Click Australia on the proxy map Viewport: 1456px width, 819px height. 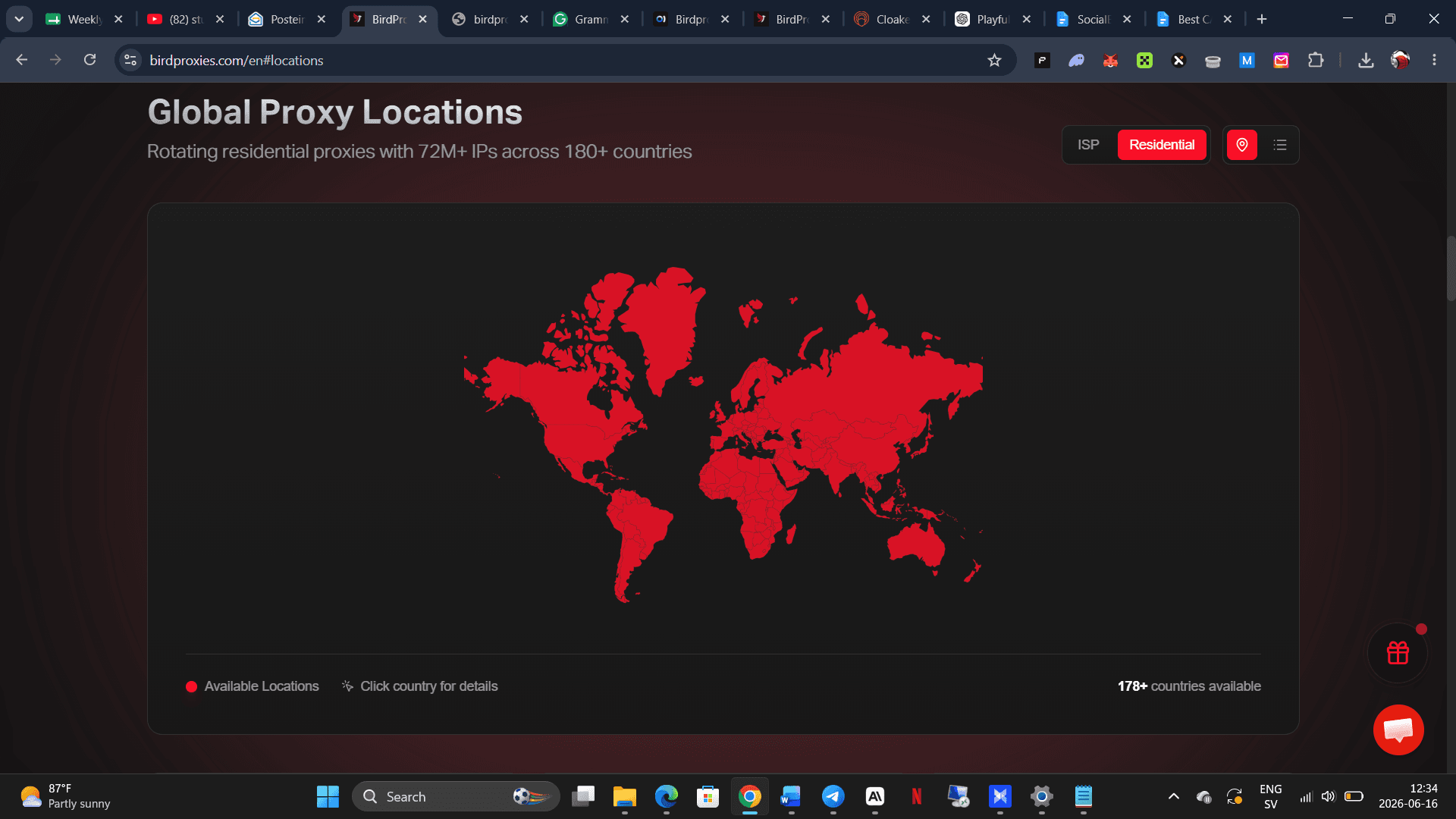click(916, 544)
